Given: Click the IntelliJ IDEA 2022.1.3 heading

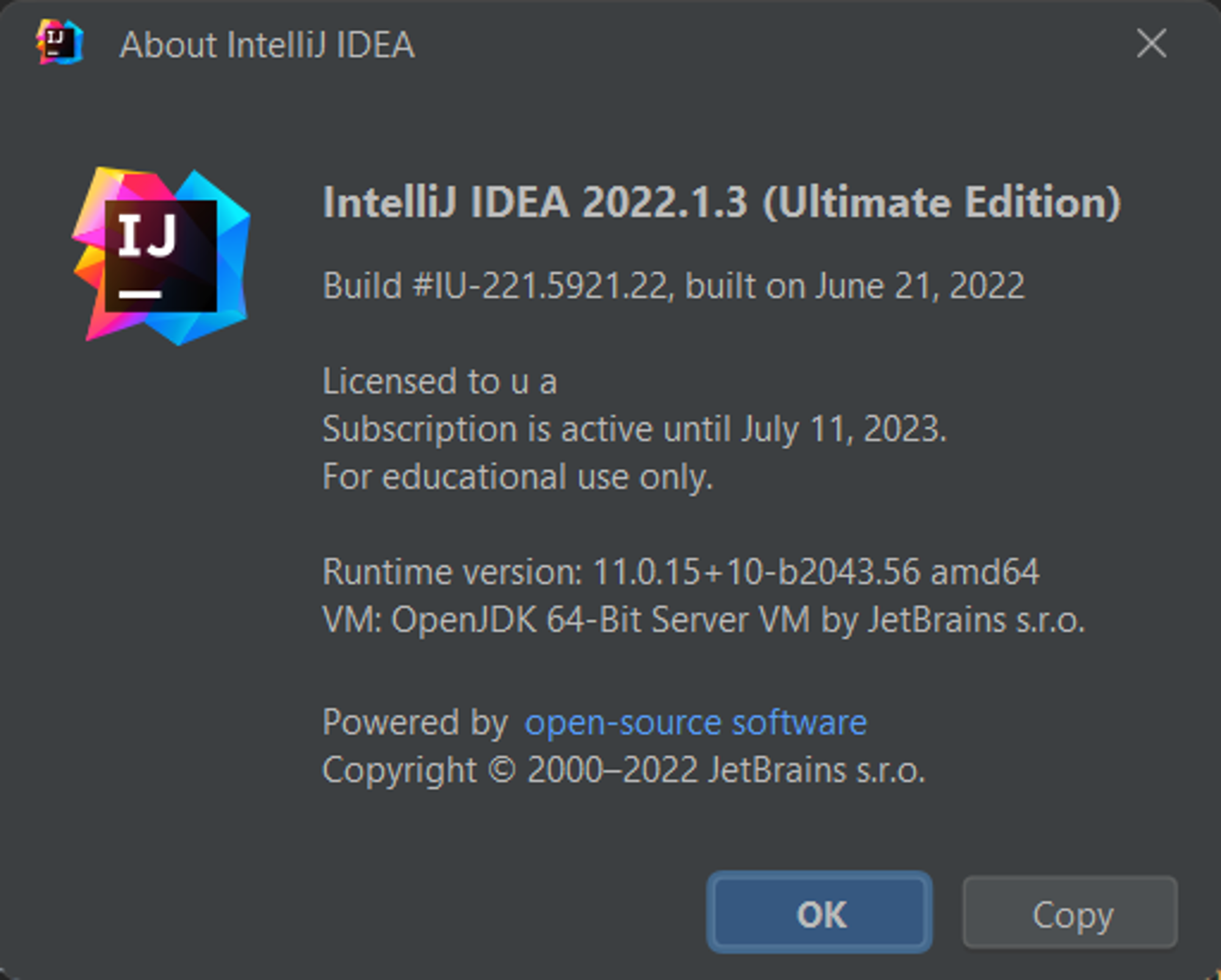Looking at the screenshot, I should [x=722, y=202].
